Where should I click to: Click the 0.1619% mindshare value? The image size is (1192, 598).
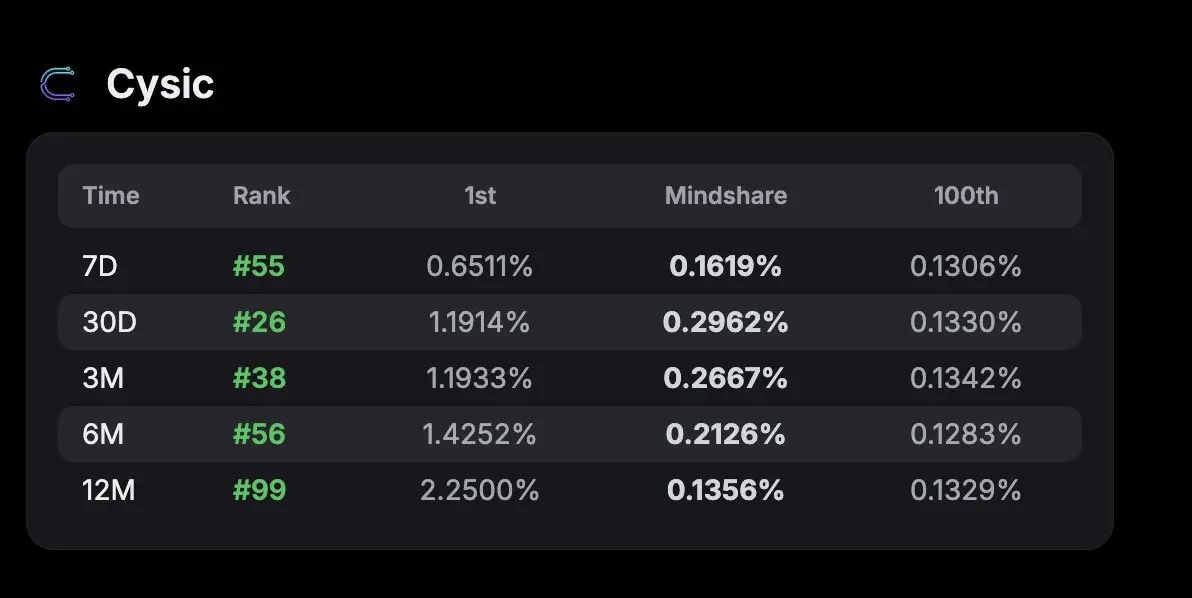(x=725, y=266)
